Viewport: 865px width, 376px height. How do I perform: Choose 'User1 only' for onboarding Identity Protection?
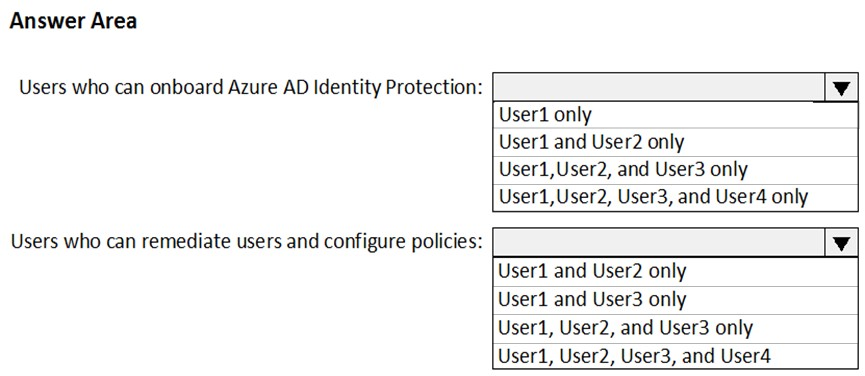pos(675,115)
